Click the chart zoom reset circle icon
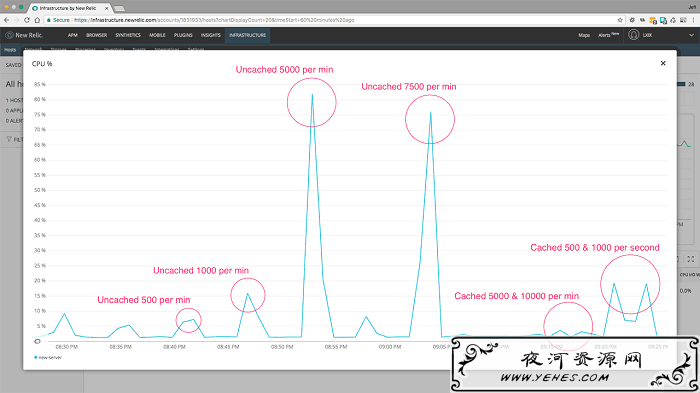This screenshot has width=700, height=393. click(38, 342)
